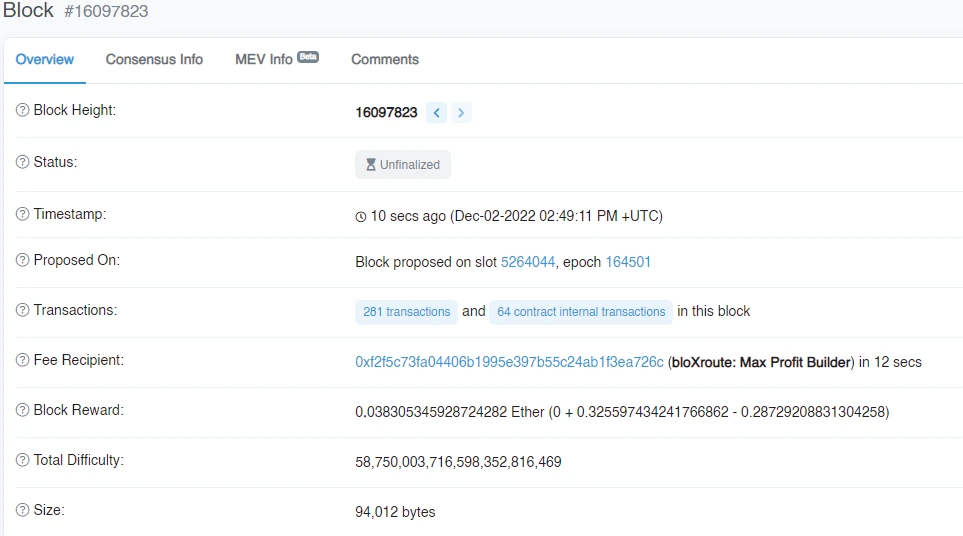Image resolution: width=963 pixels, height=536 pixels.
Task: Switch to Consensus Info tab
Action: (154, 60)
